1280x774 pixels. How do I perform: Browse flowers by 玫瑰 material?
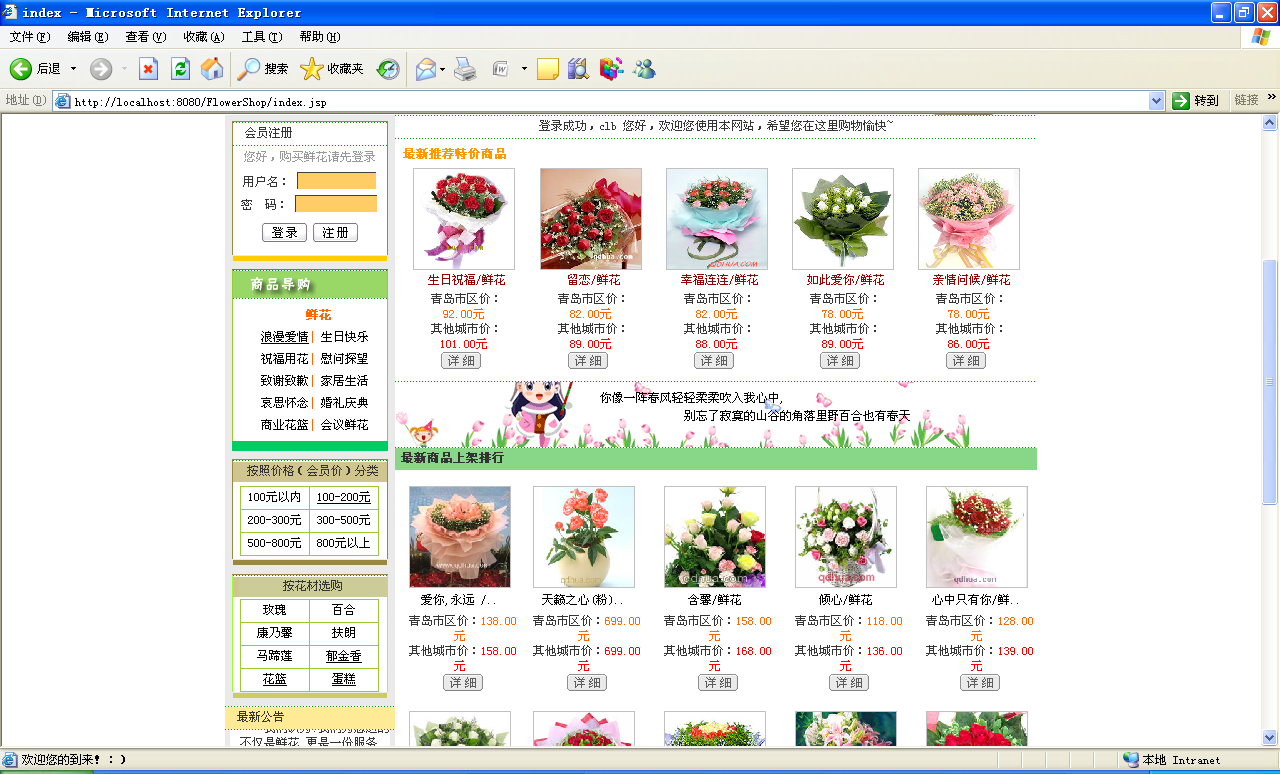click(274, 610)
